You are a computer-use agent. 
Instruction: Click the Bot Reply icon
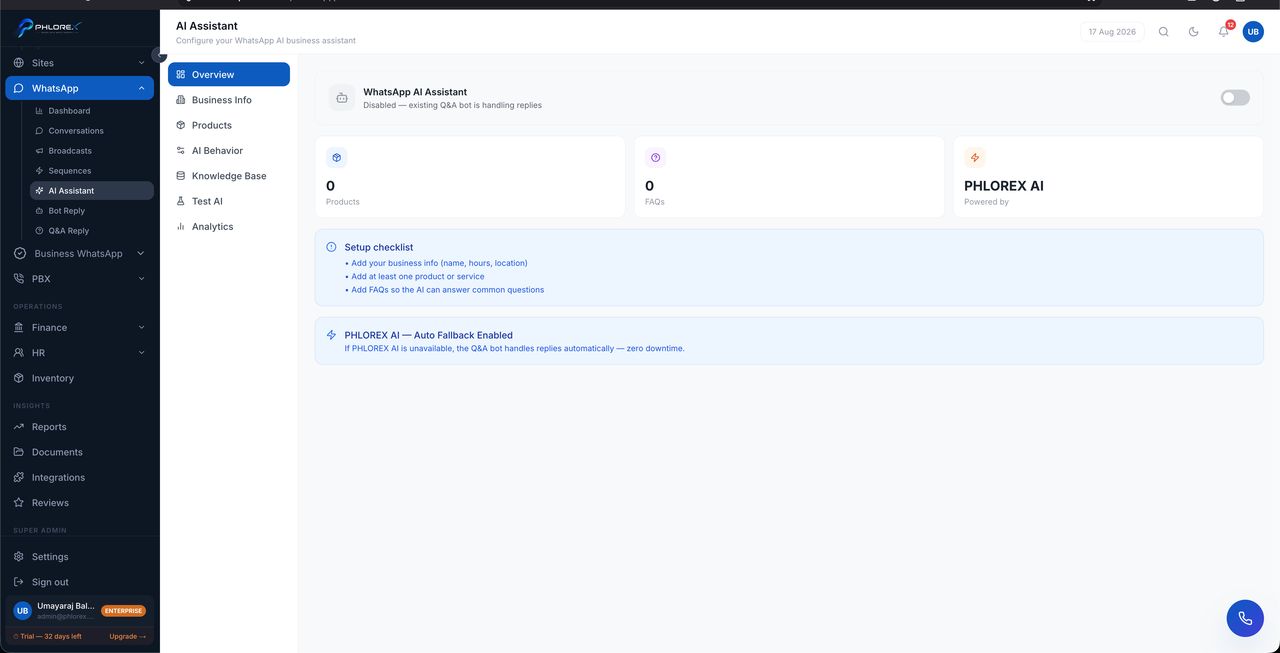(39, 211)
